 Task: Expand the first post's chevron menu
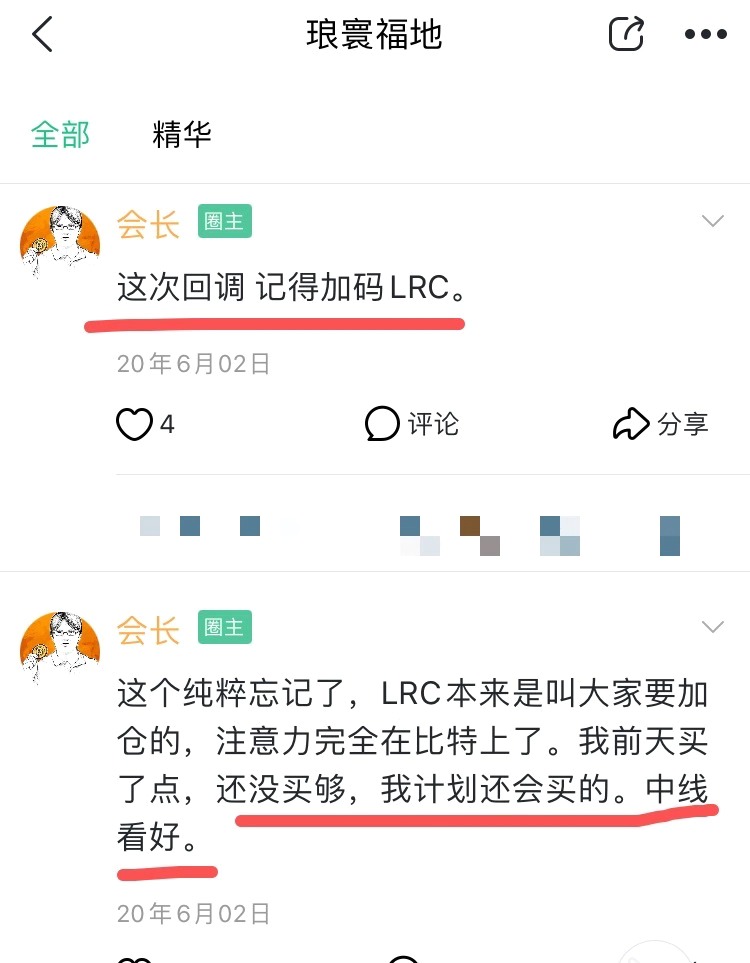tap(713, 220)
